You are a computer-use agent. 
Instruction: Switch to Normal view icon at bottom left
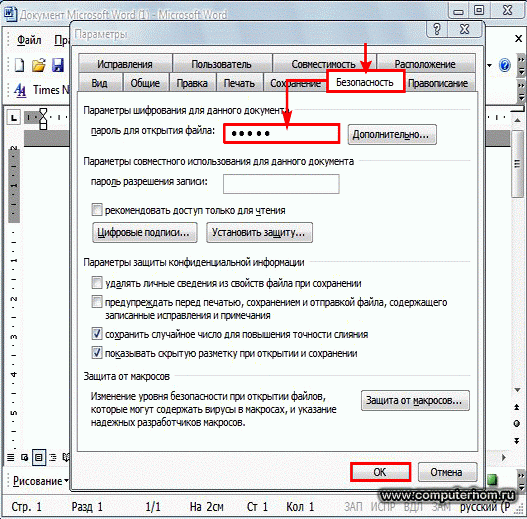click(x=10, y=457)
